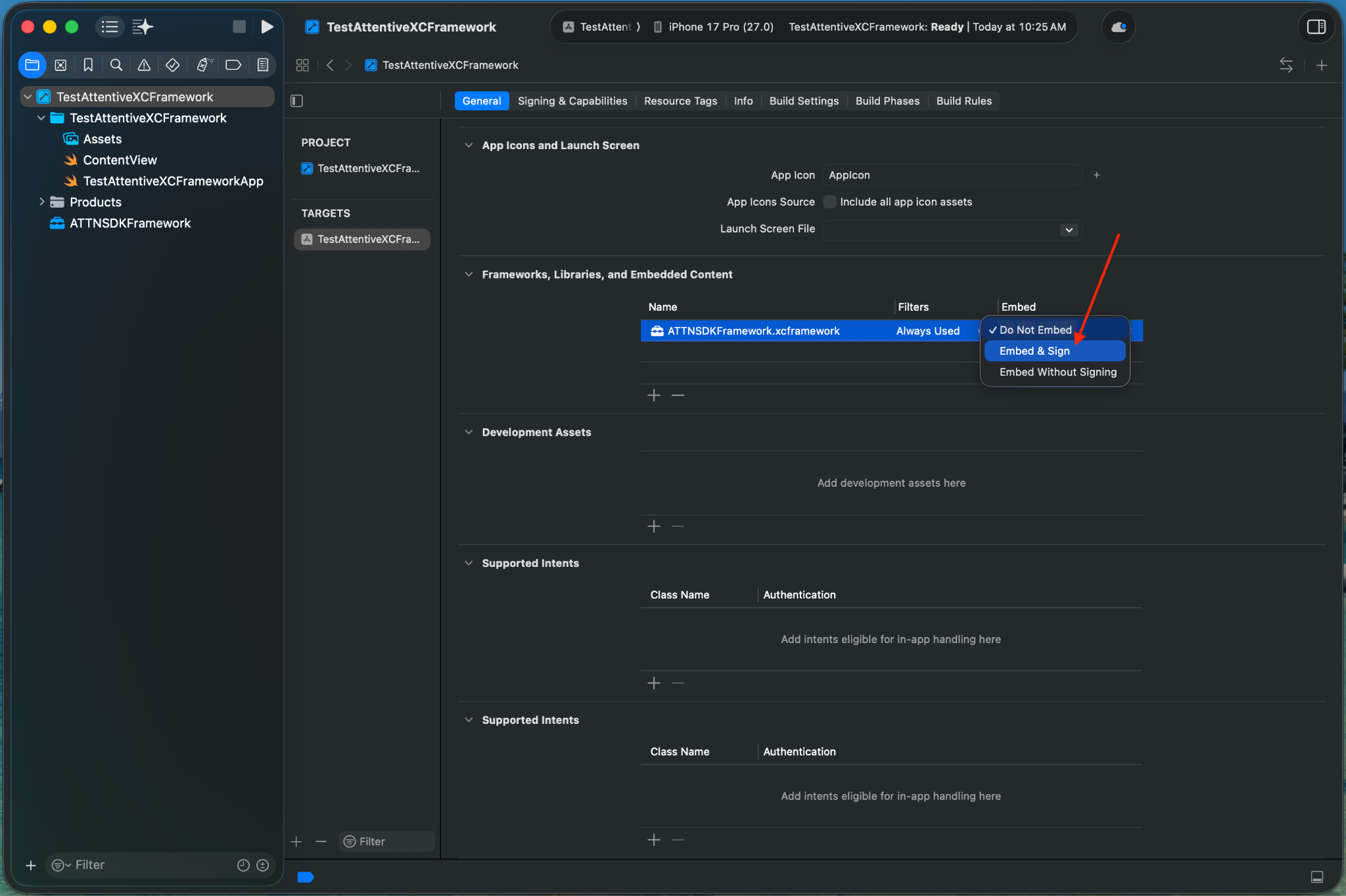Select the Assets catalog file
Screen dimensions: 1346x896
pyautogui.click(x=102, y=139)
